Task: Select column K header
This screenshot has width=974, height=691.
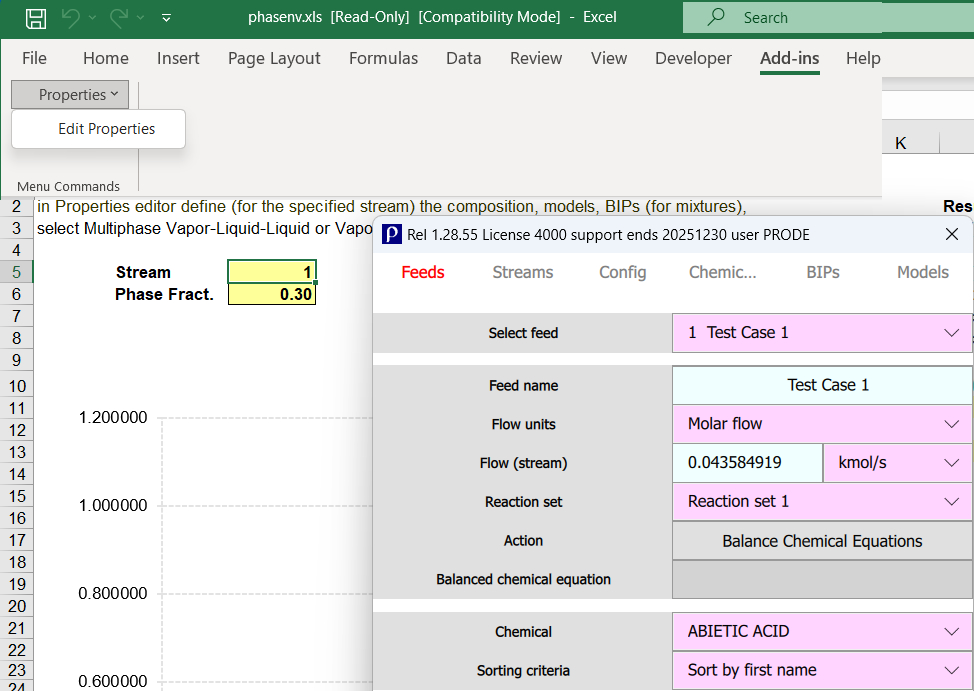Action: [900, 143]
